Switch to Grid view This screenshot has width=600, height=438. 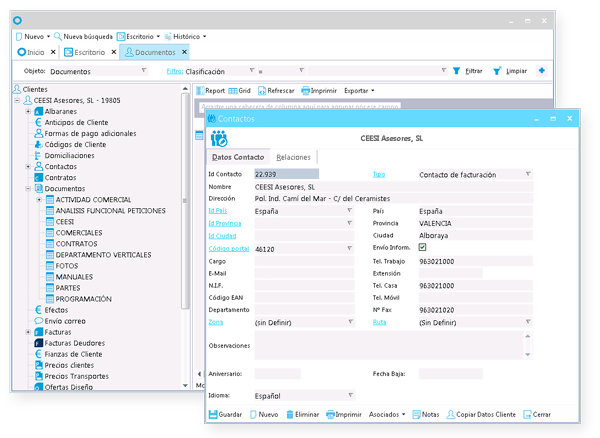pos(240,91)
